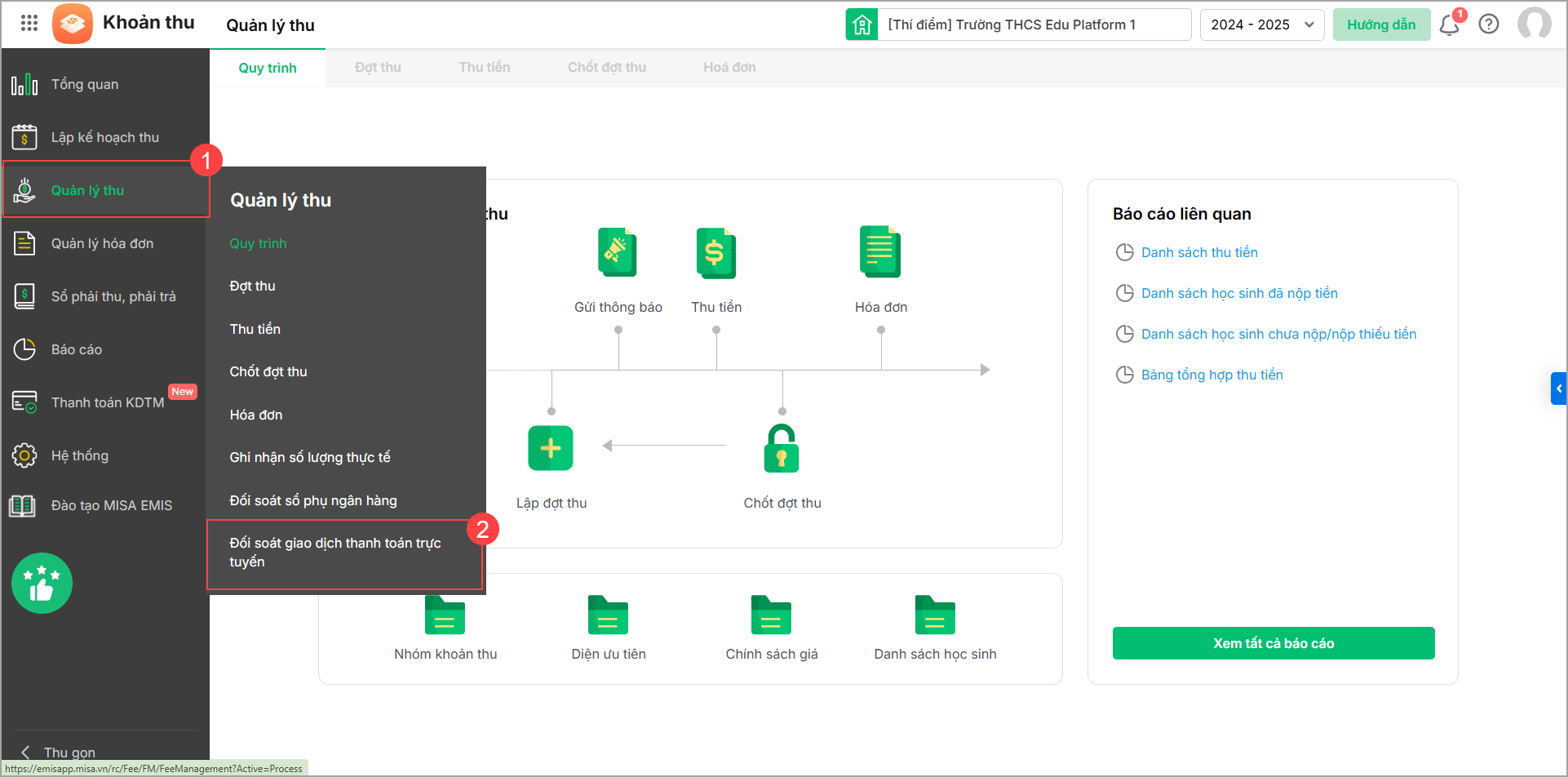Viewport: 1568px width, 777px height.
Task: Open the Chính sách giá folder
Action: point(771,615)
